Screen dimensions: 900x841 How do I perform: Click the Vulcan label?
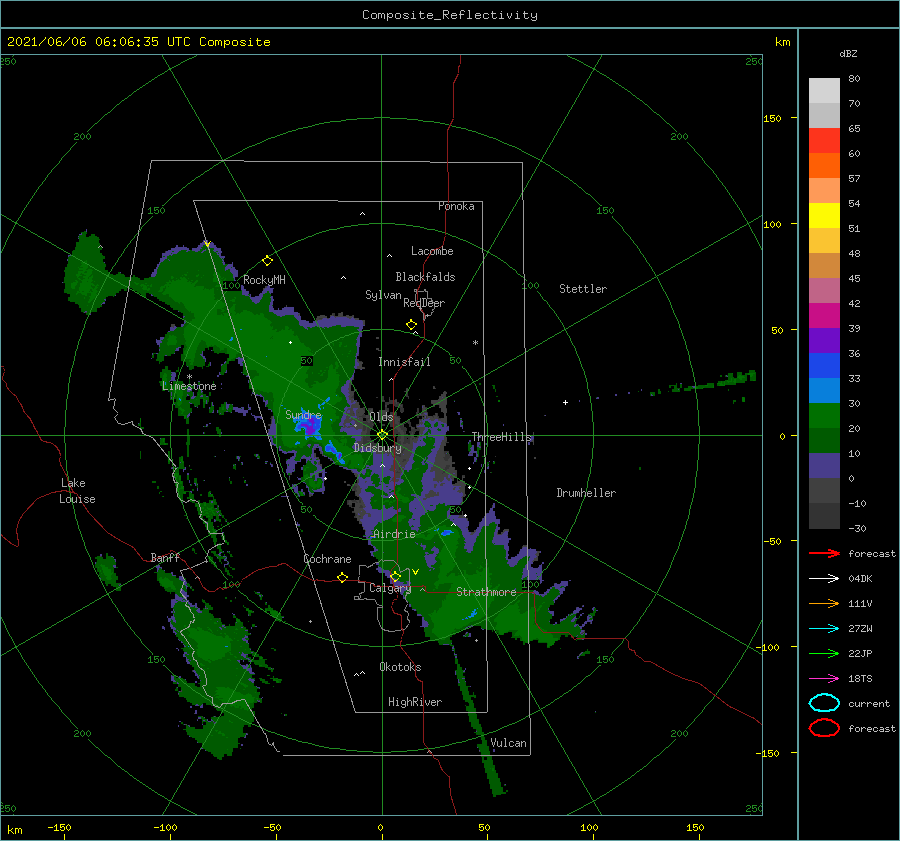coord(509,743)
